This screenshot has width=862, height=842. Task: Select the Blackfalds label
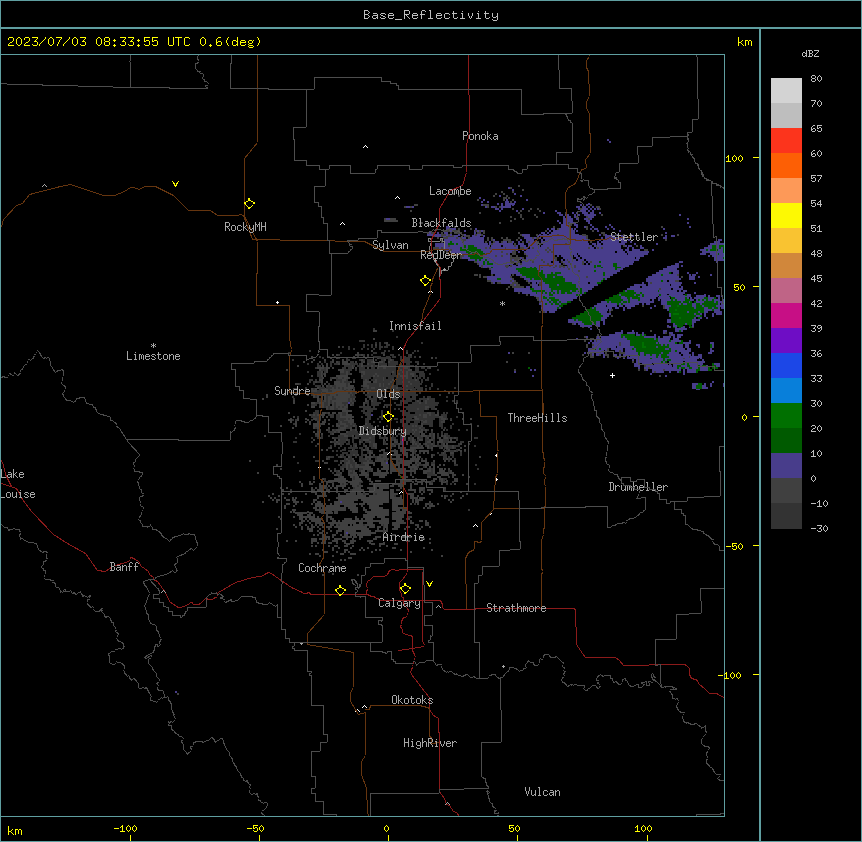tap(441, 223)
